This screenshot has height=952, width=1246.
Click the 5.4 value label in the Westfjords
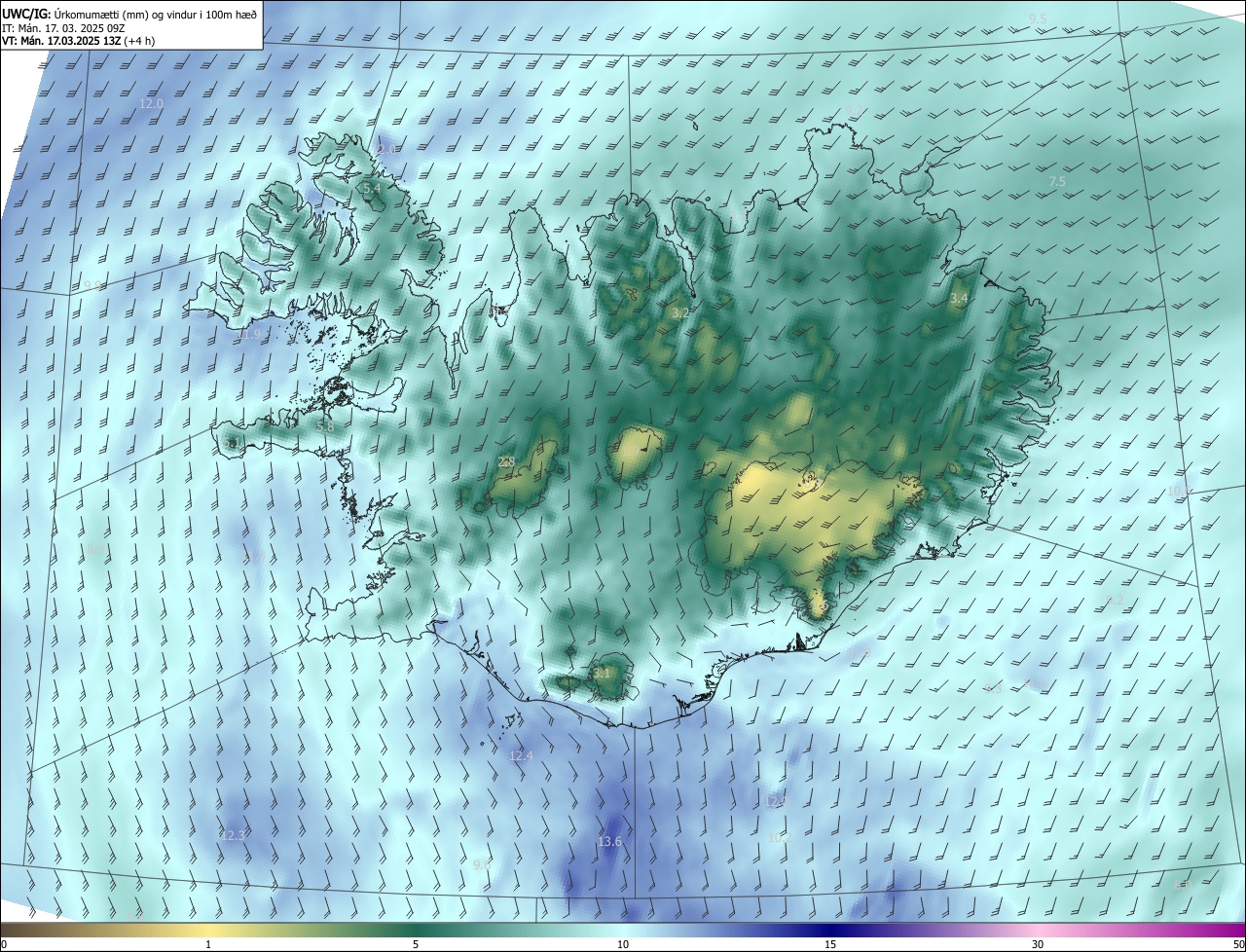tap(371, 188)
